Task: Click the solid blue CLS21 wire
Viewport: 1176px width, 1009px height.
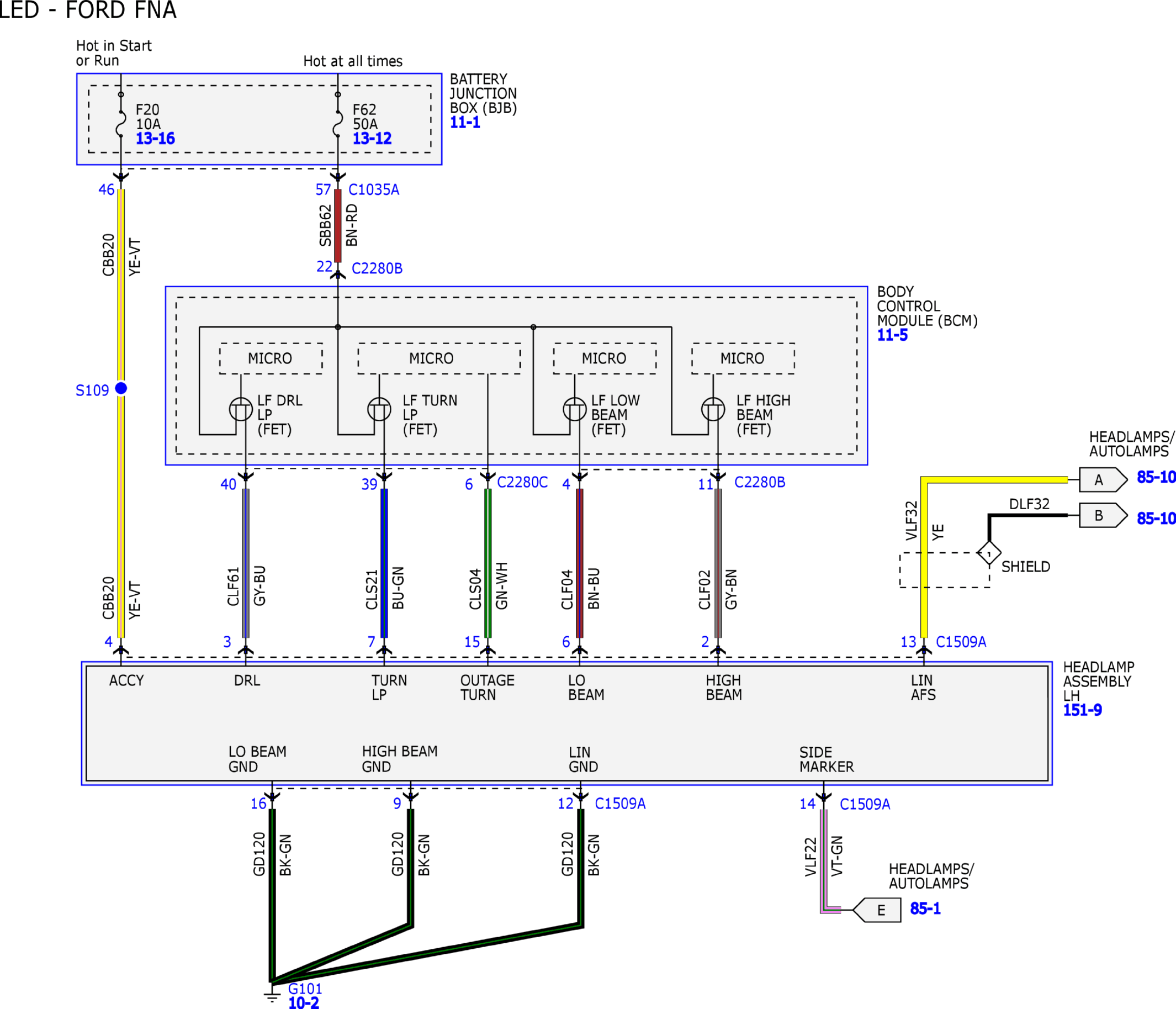Action: (x=384, y=563)
